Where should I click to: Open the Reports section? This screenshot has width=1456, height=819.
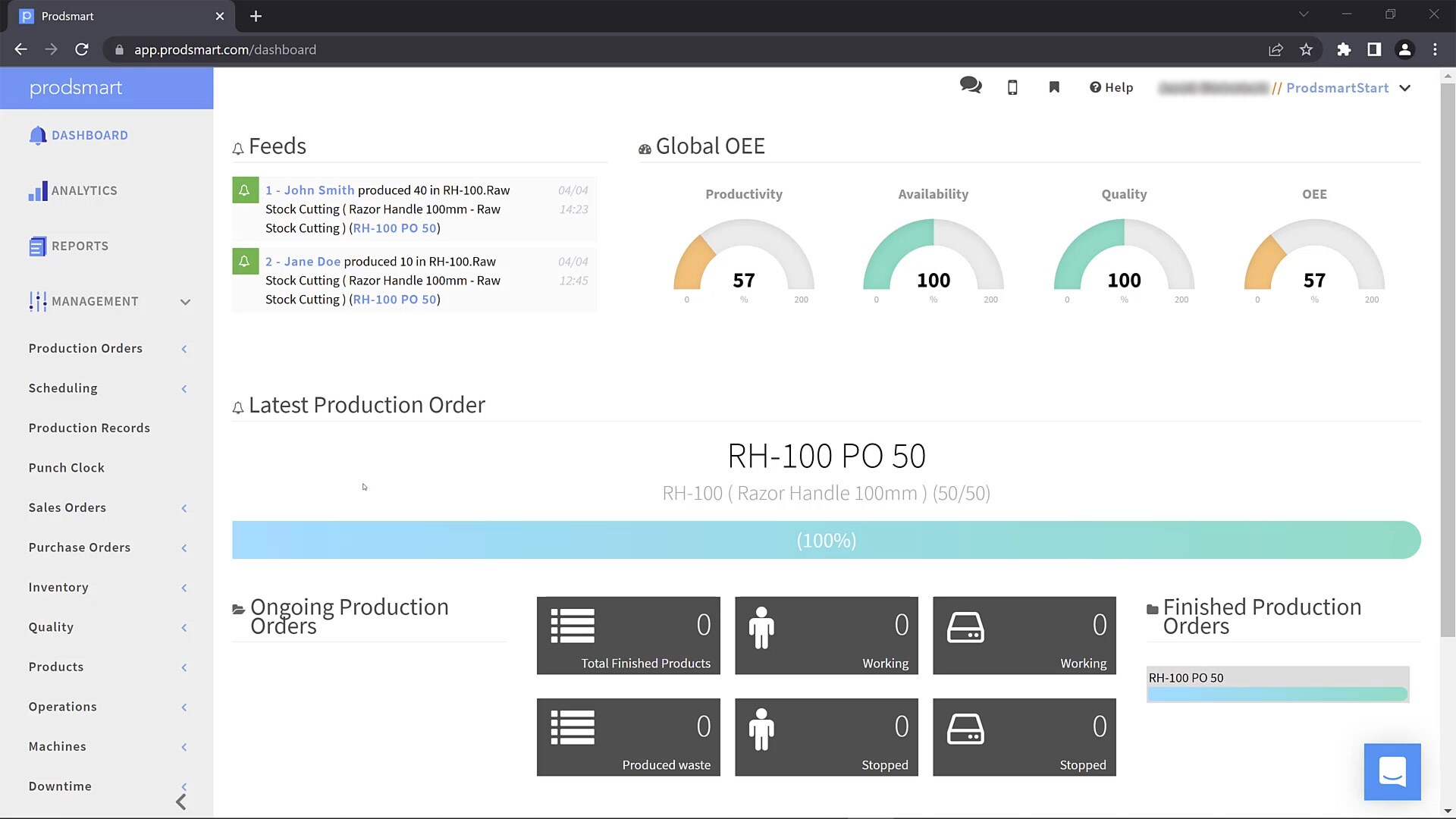tap(80, 246)
